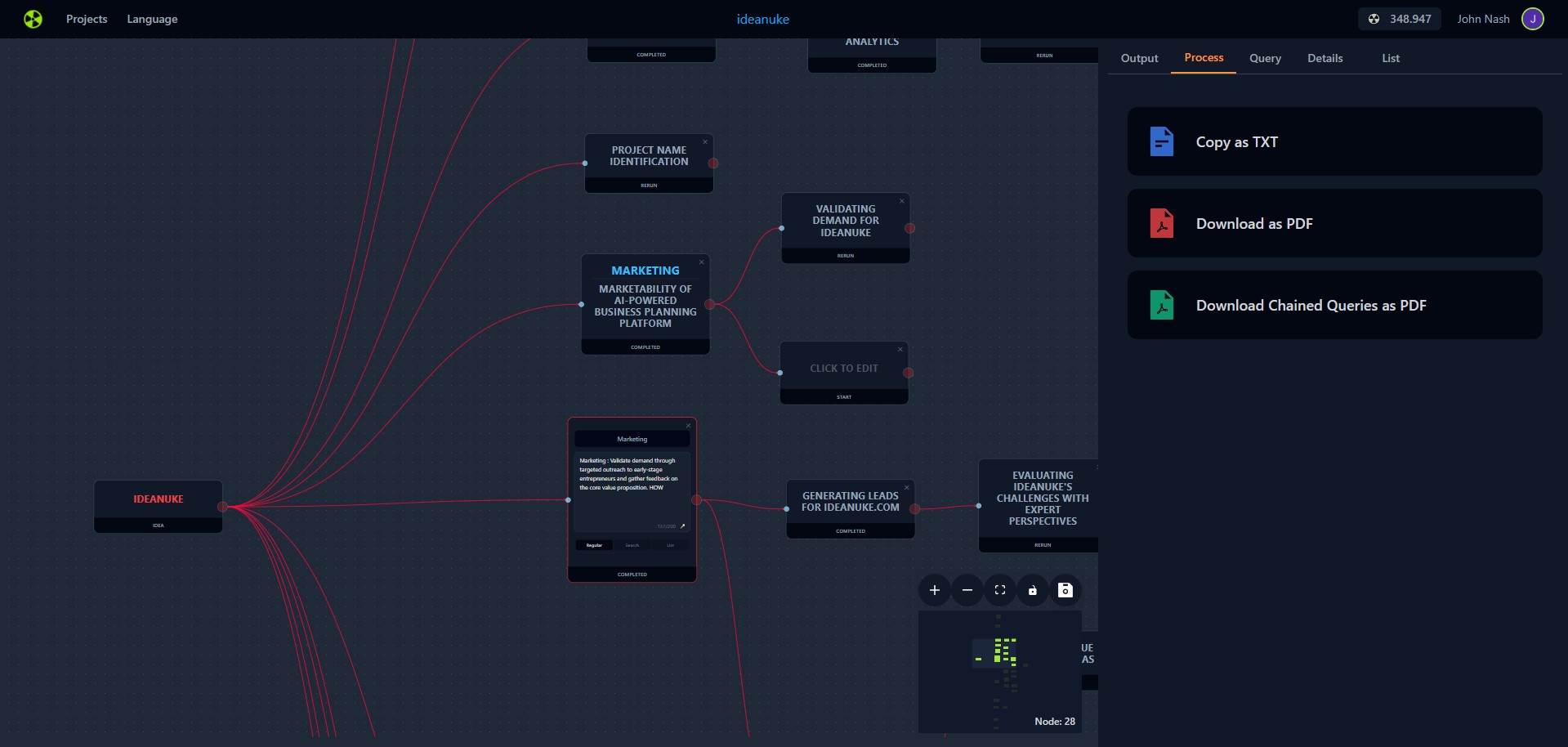Open the Language menu

152,19
